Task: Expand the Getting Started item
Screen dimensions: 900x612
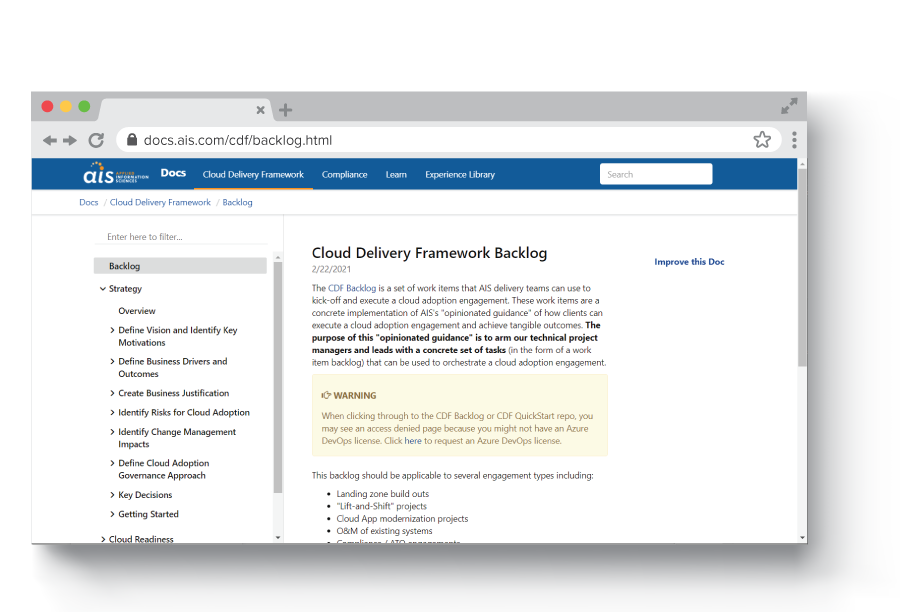Action: (112, 514)
